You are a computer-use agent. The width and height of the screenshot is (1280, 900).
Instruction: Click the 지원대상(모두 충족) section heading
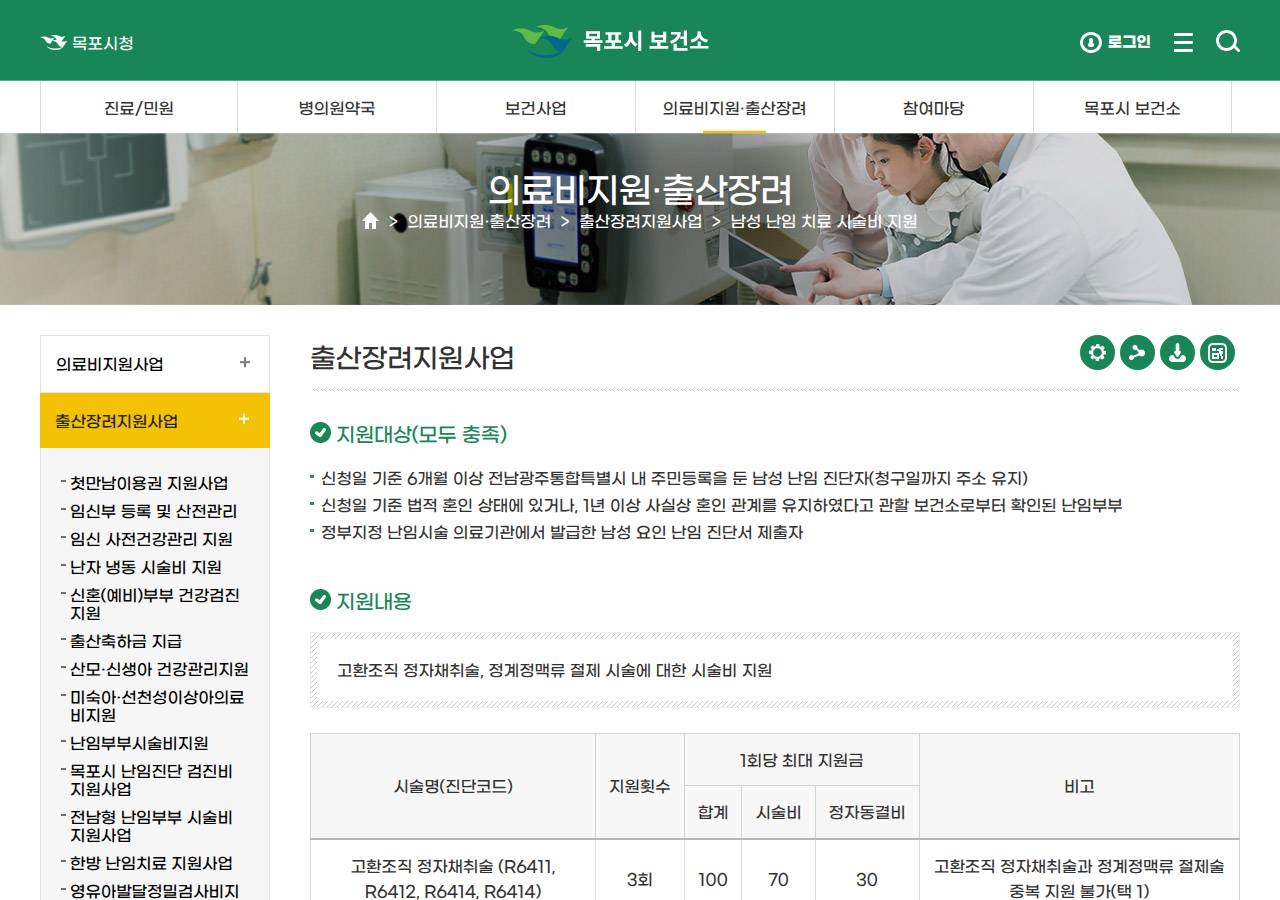click(x=422, y=434)
